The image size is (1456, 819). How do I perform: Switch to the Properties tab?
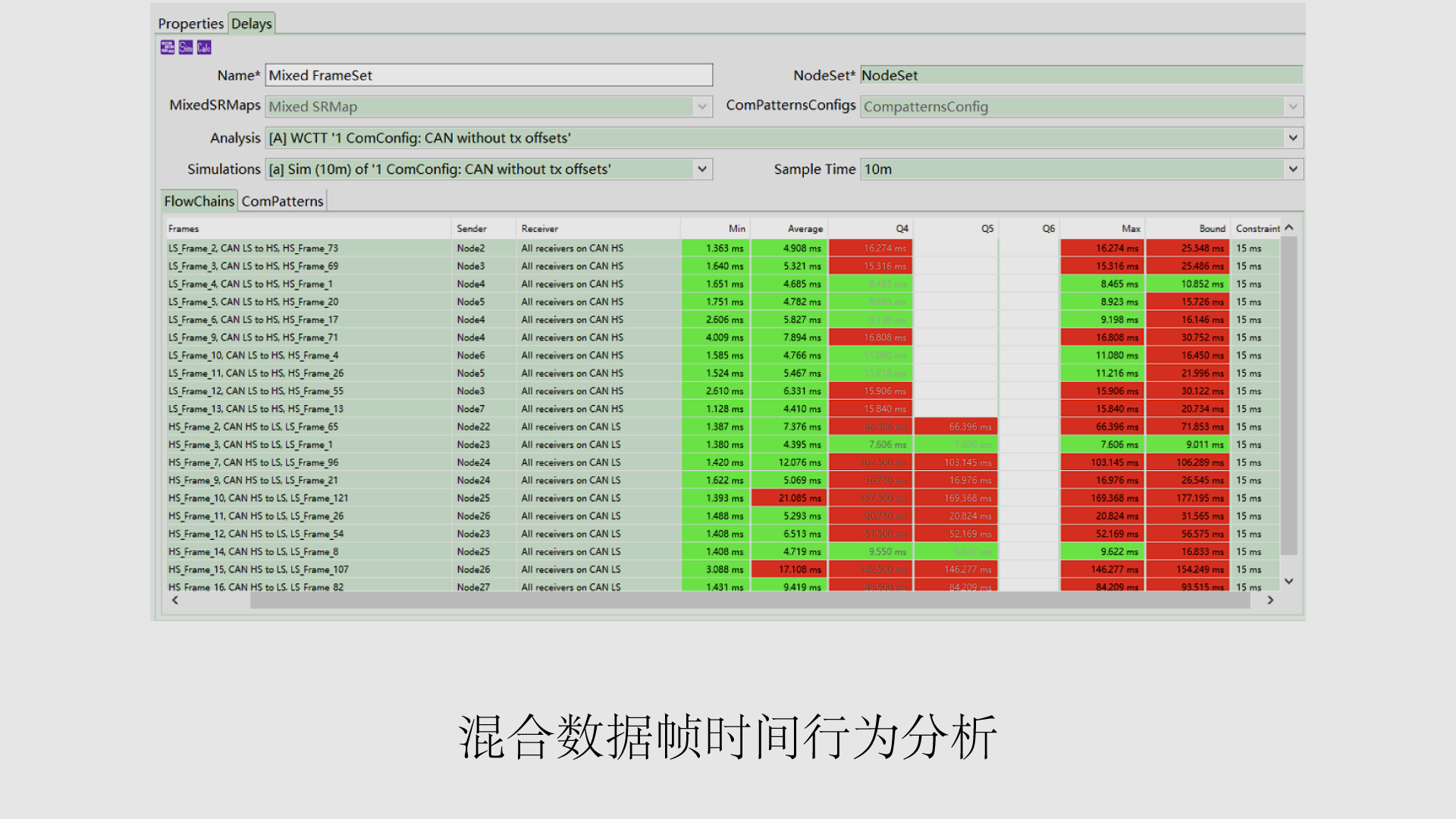[x=190, y=24]
